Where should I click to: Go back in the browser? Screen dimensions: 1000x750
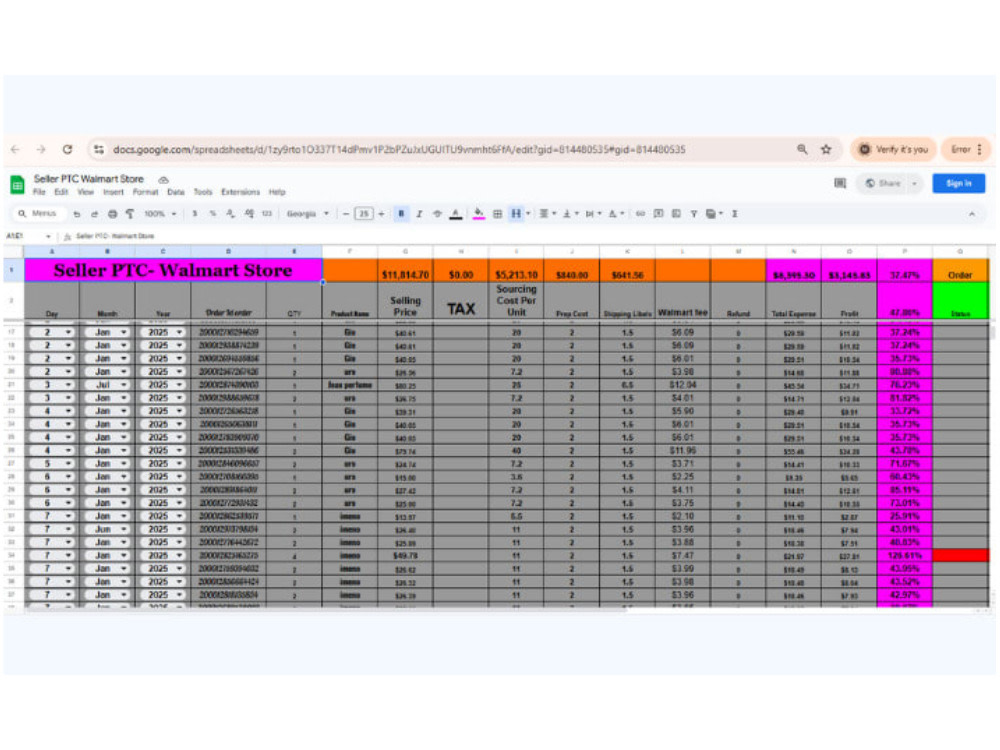tap(15, 149)
